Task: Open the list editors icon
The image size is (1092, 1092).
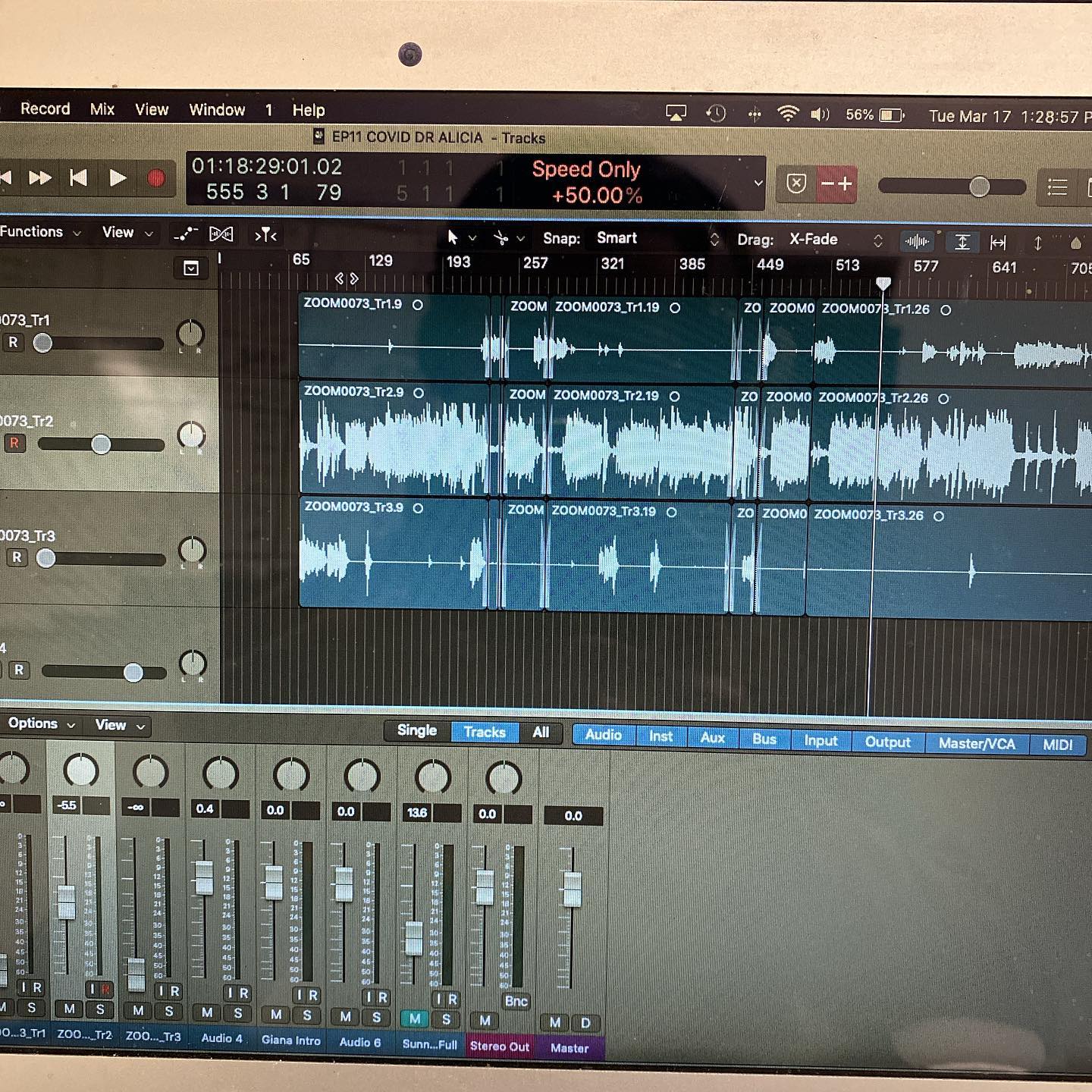Action: tap(1057, 187)
